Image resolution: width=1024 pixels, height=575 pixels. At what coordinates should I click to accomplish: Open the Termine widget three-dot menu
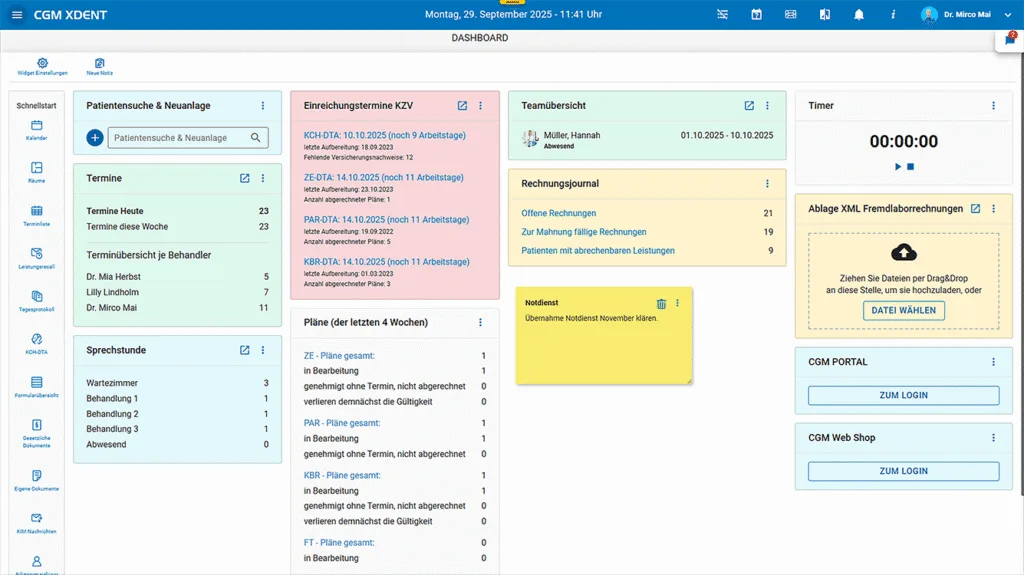click(263, 179)
